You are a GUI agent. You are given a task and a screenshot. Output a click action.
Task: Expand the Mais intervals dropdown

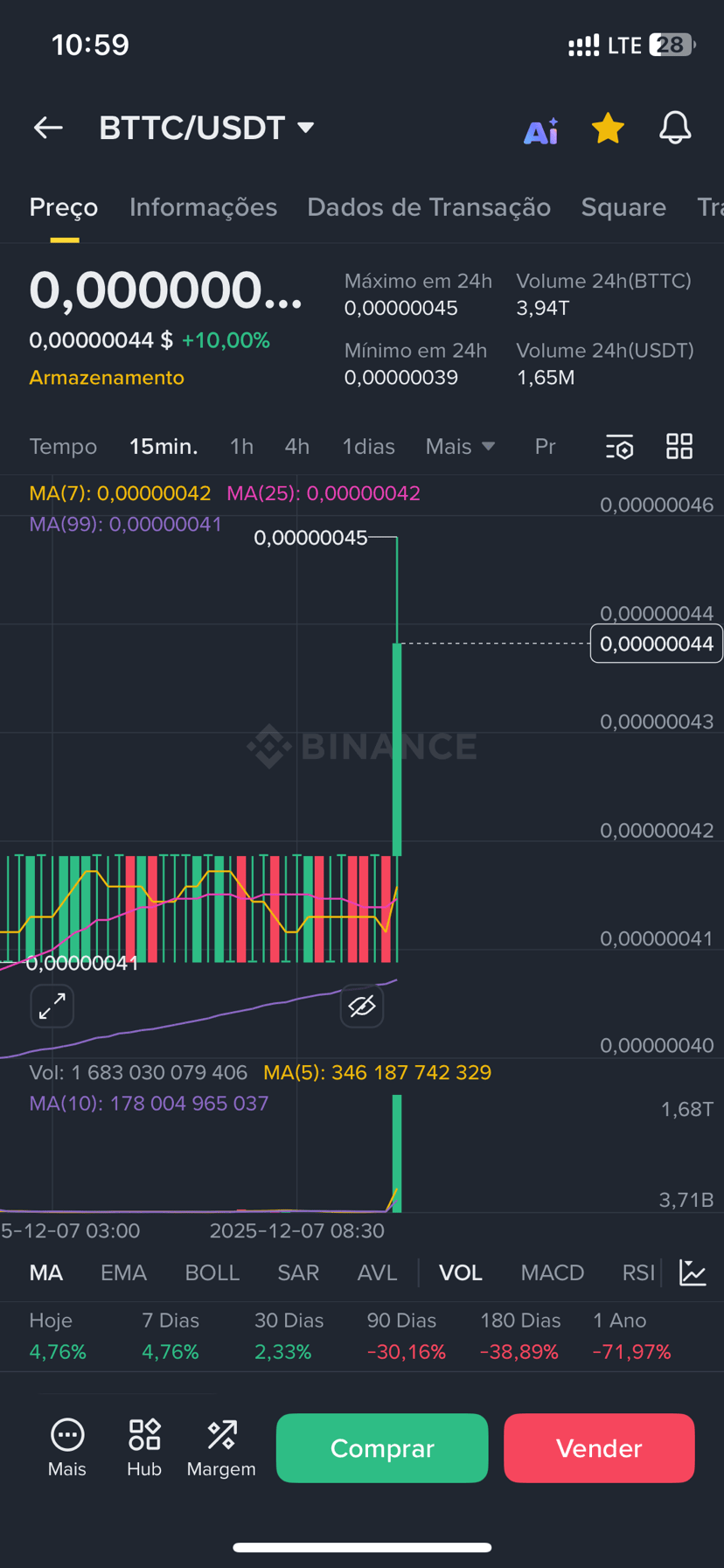(x=460, y=447)
